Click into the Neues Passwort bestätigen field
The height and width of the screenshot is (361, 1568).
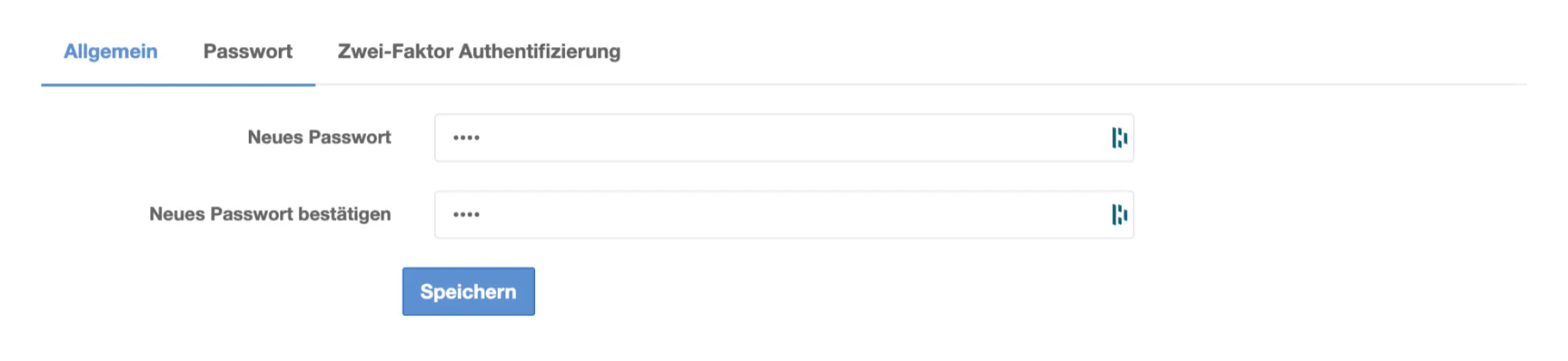[750, 215]
